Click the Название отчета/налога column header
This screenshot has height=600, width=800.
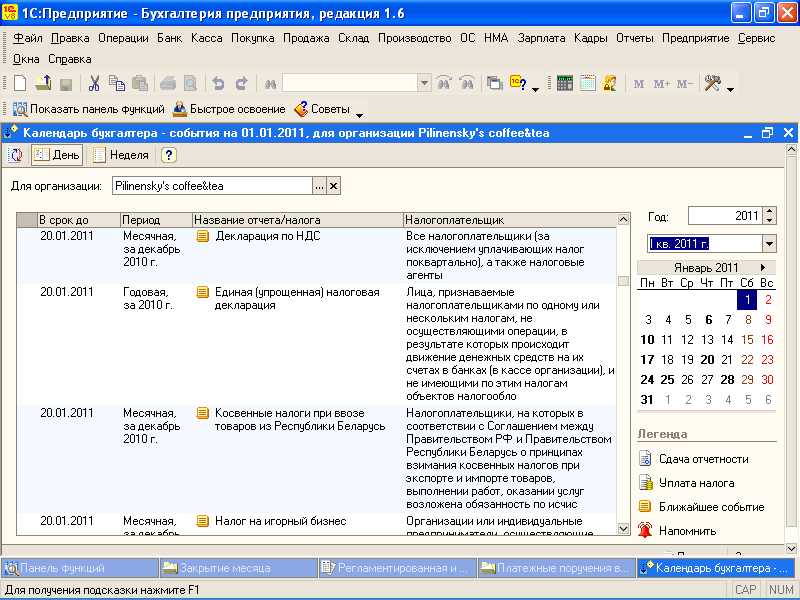297,220
